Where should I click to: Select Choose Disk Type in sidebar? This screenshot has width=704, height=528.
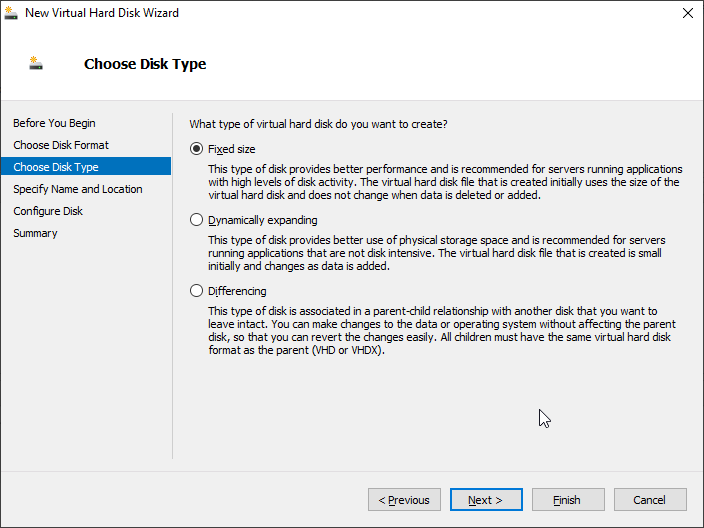pyautogui.click(x=56, y=167)
